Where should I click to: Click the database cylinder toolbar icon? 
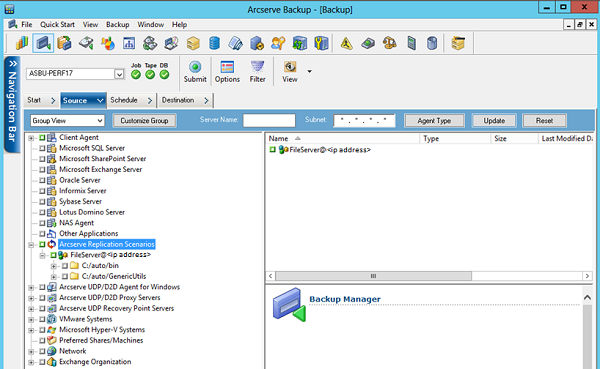pyautogui.click(x=214, y=43)
